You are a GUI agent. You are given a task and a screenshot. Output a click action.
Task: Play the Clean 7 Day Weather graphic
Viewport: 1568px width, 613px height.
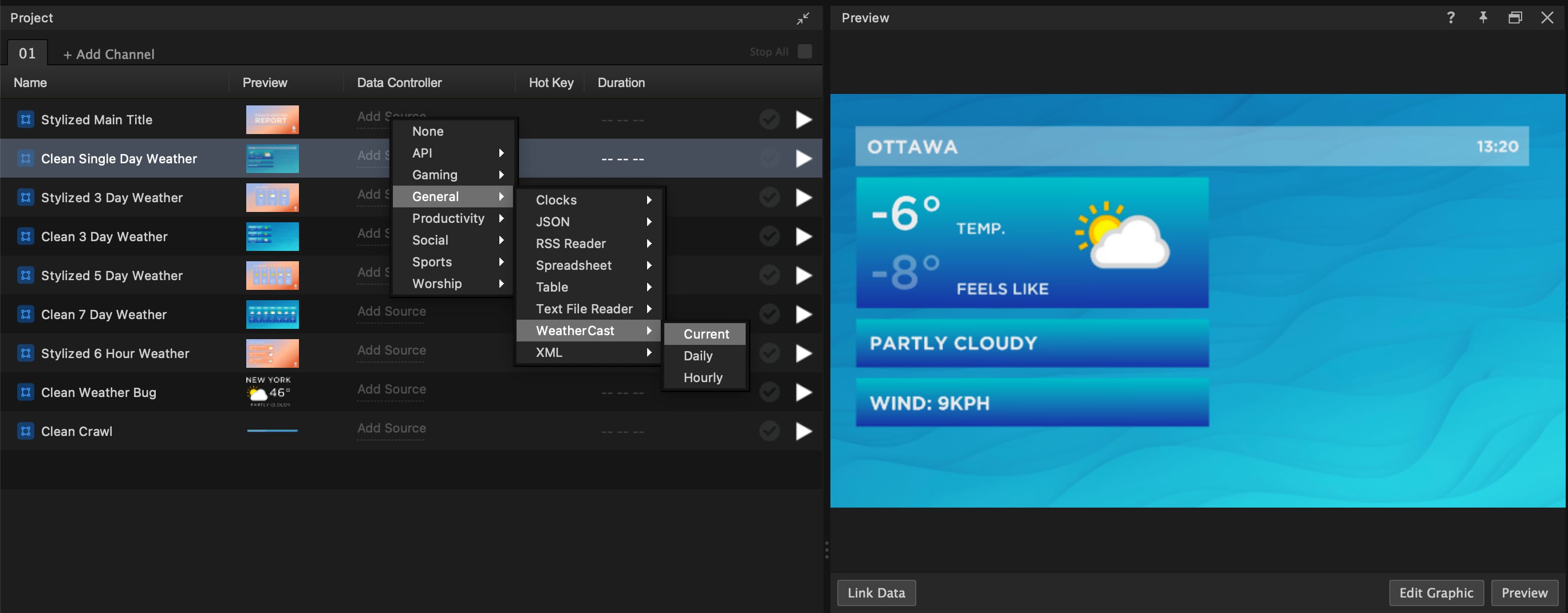[x=803, y=314]
